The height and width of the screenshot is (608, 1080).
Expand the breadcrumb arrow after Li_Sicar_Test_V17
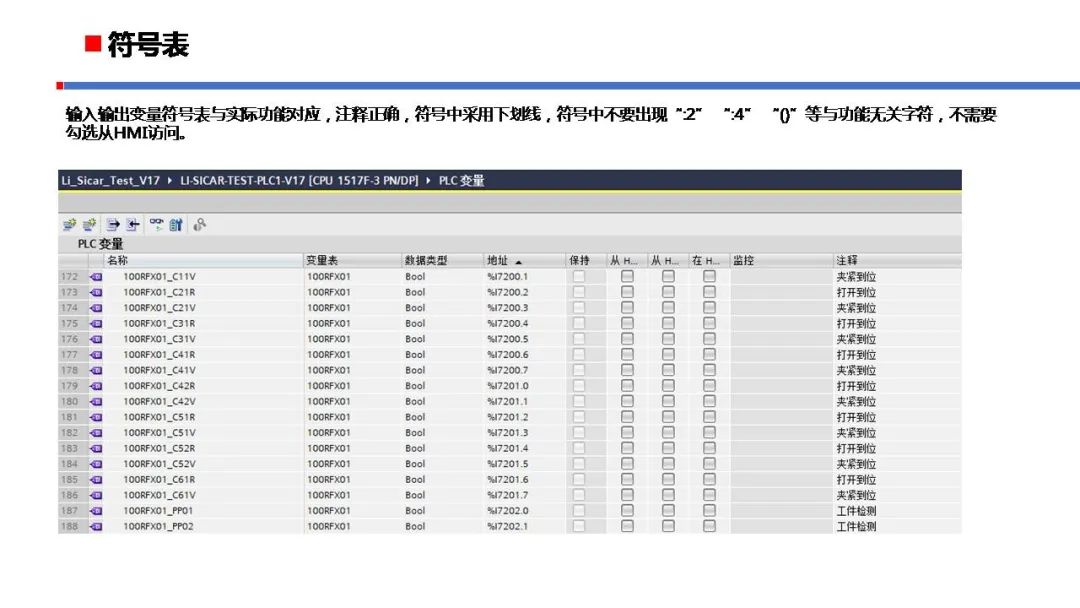click(x=170, y=181)
